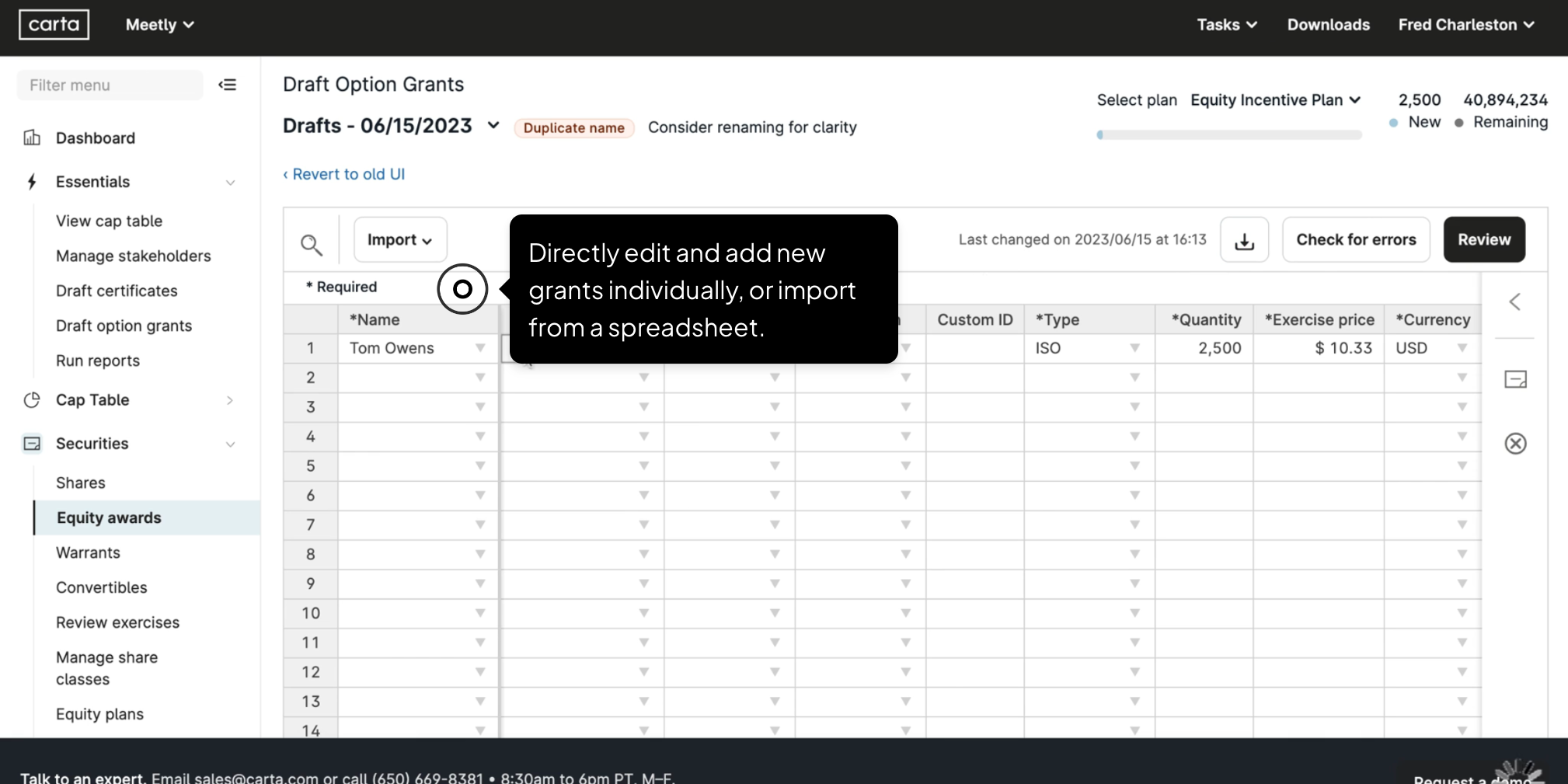
Task: Click the tour hotspot circle marker
Action: [462, 289]
